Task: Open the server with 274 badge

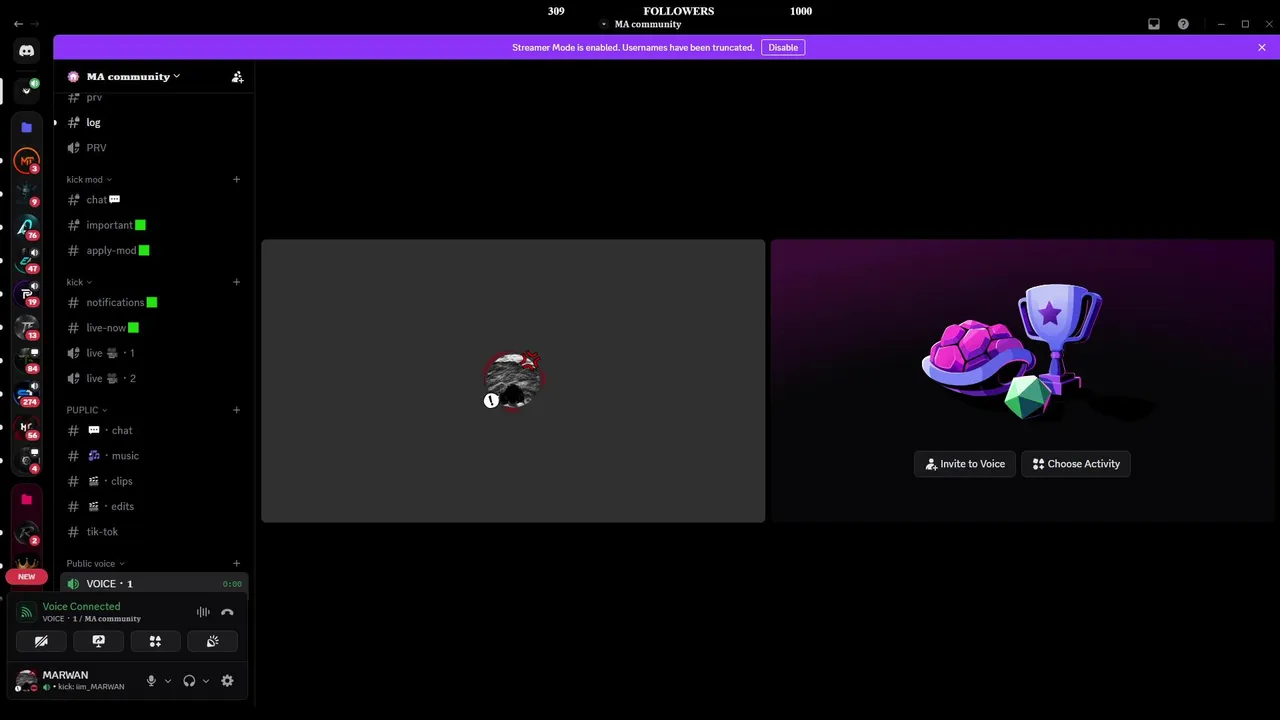Action: point(27,394)
